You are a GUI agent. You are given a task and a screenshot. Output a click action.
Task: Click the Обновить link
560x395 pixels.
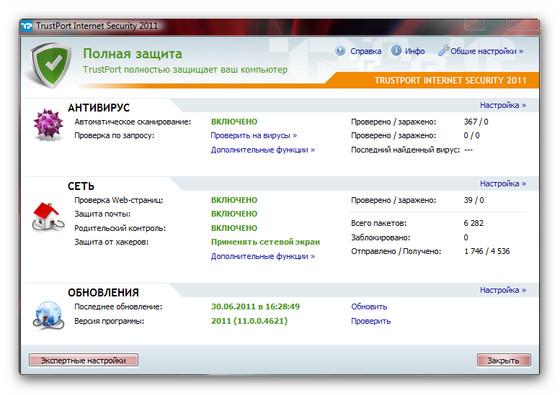[x=369, y=307]
